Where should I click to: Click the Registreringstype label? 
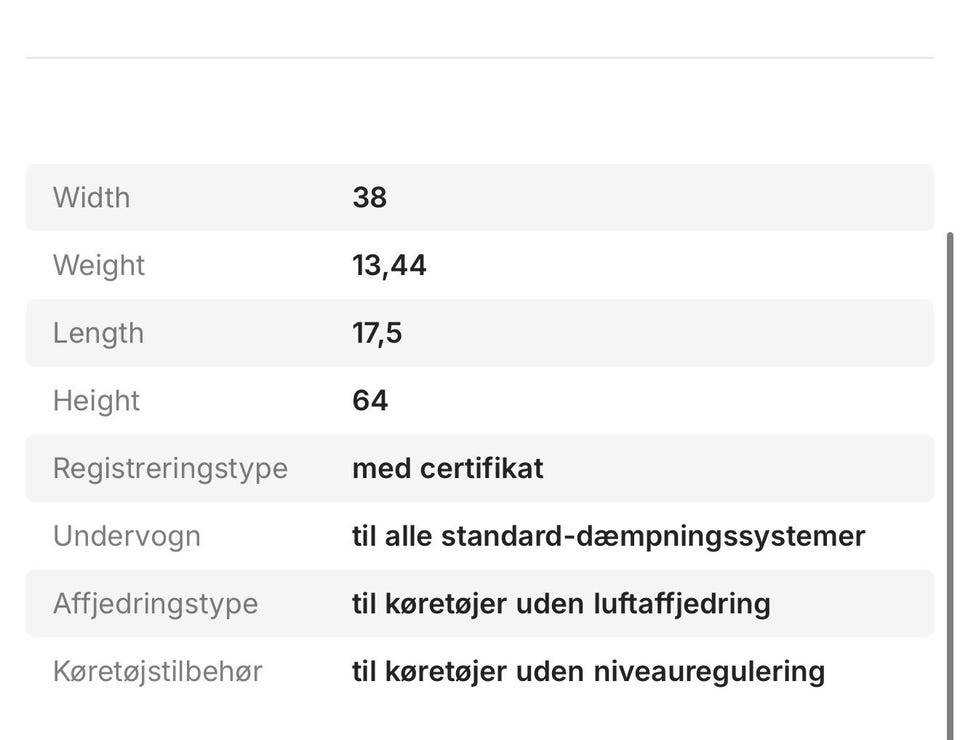coord(170,469)
